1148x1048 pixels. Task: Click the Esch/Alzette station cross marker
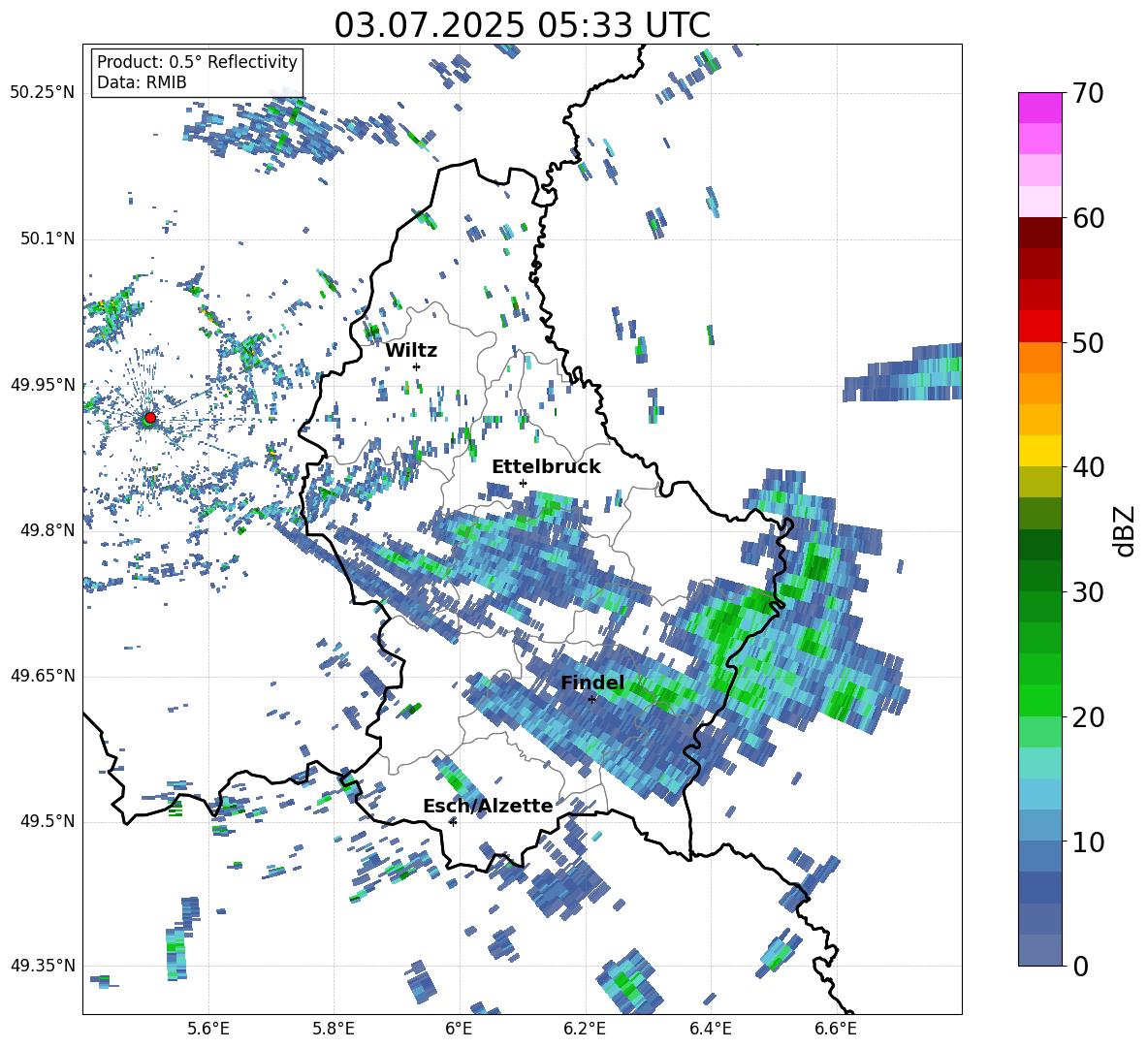(x=453, y=822)
